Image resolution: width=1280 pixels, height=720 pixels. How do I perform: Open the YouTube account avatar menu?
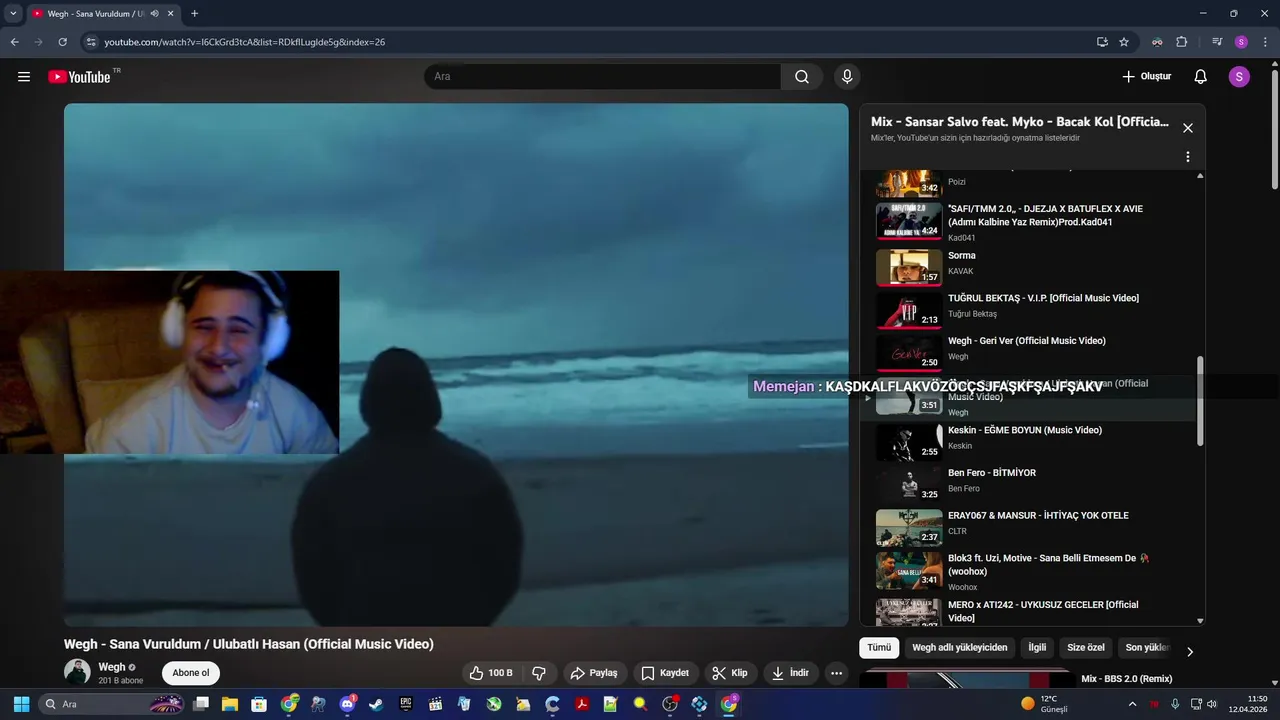coord(1239,77)
